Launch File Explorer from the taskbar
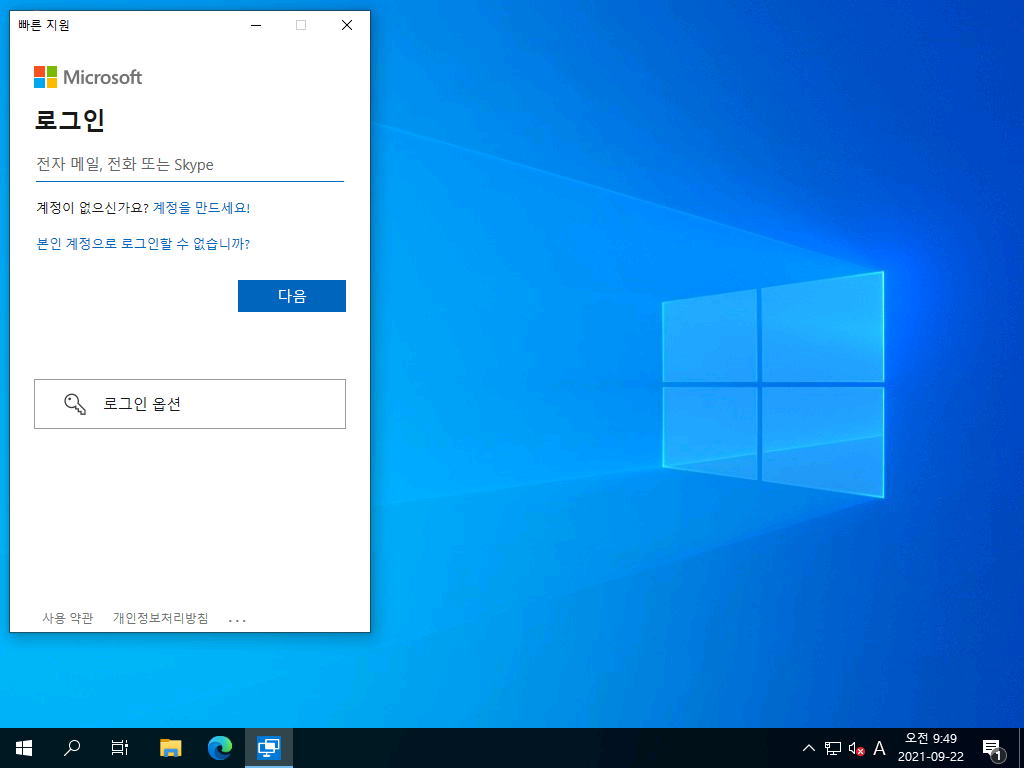This screenshot has height=768, width=1024. (x=171, y=748)
